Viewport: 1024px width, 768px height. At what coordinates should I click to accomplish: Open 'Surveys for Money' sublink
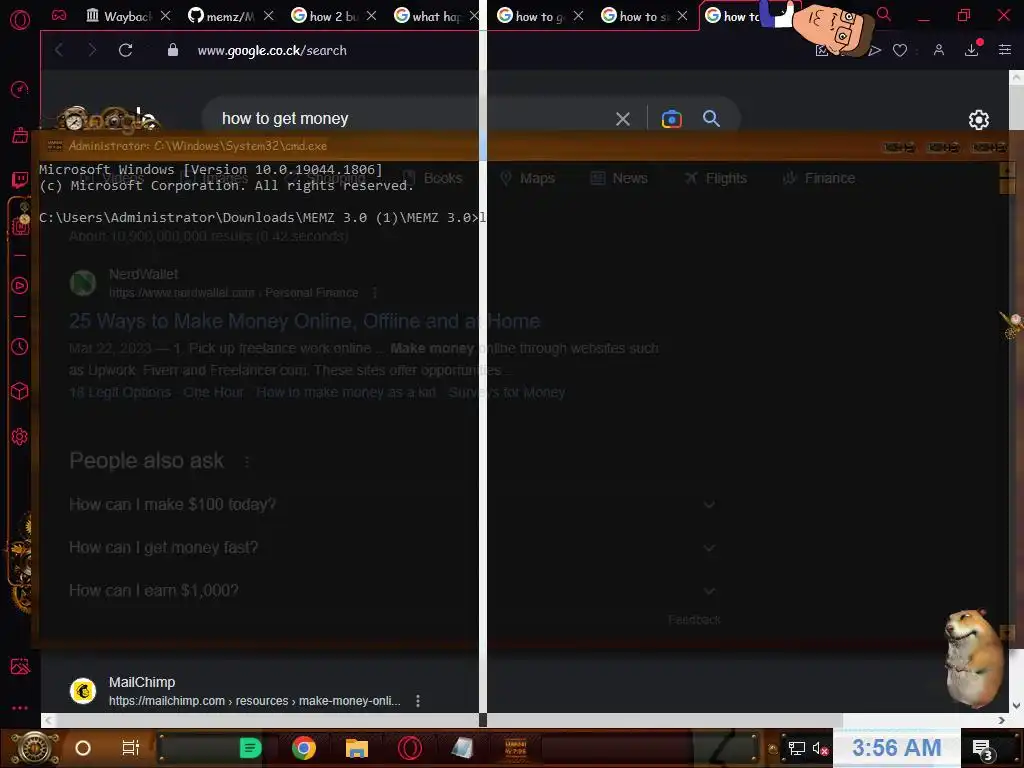(507, 392)
